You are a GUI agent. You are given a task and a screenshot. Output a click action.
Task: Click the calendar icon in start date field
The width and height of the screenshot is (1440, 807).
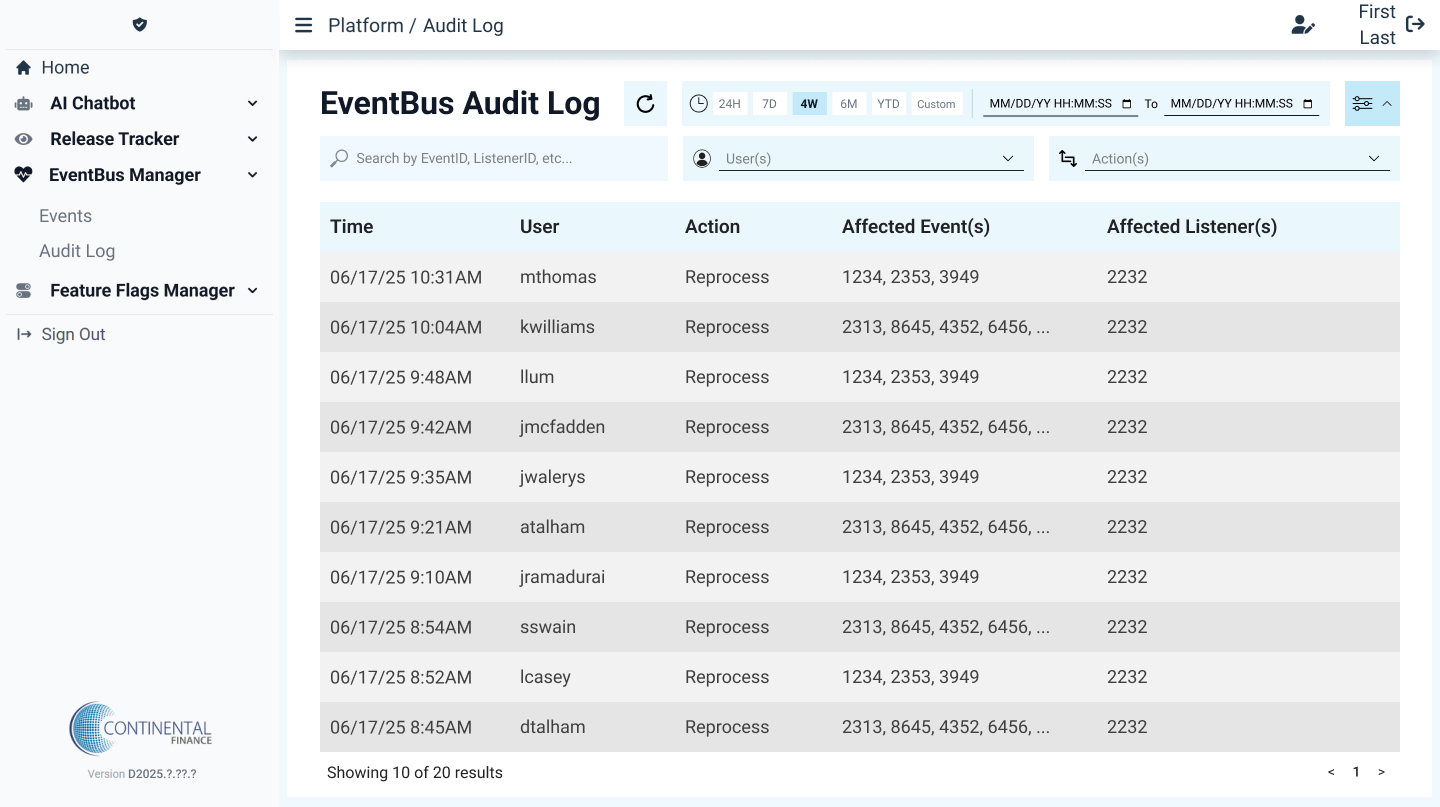pyautogui.click(x=1127, y=104)
